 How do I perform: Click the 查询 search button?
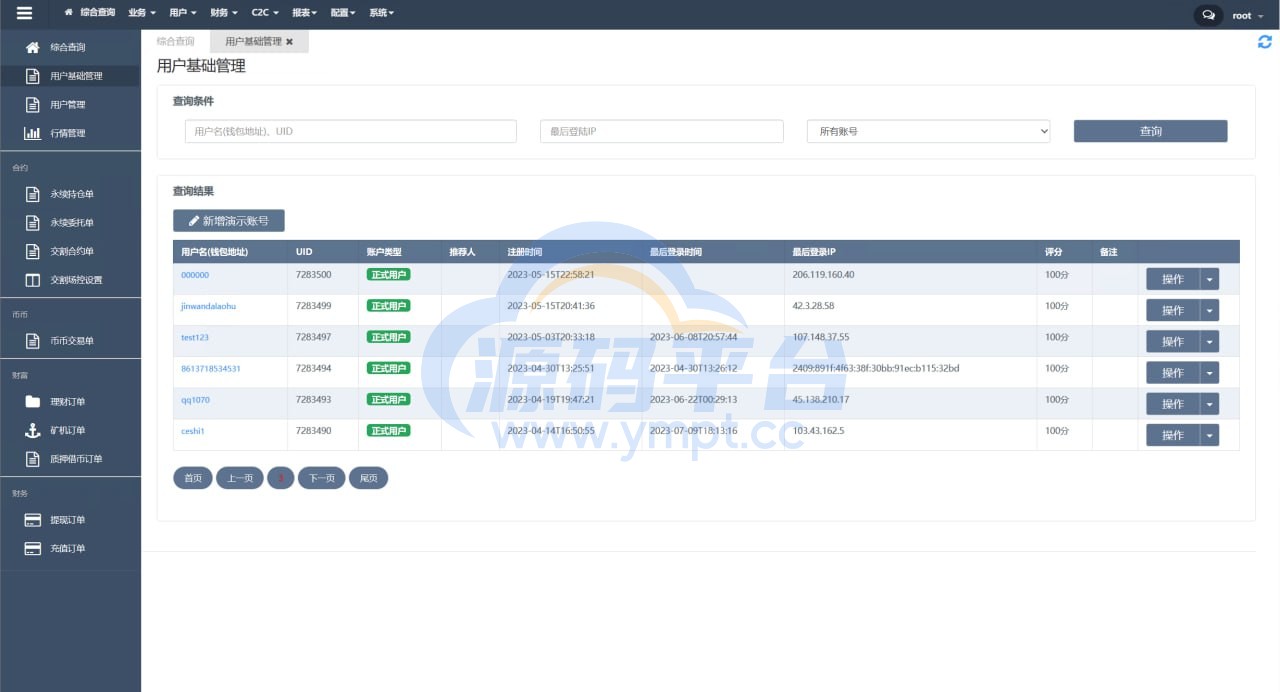[x=1150, y=131]
